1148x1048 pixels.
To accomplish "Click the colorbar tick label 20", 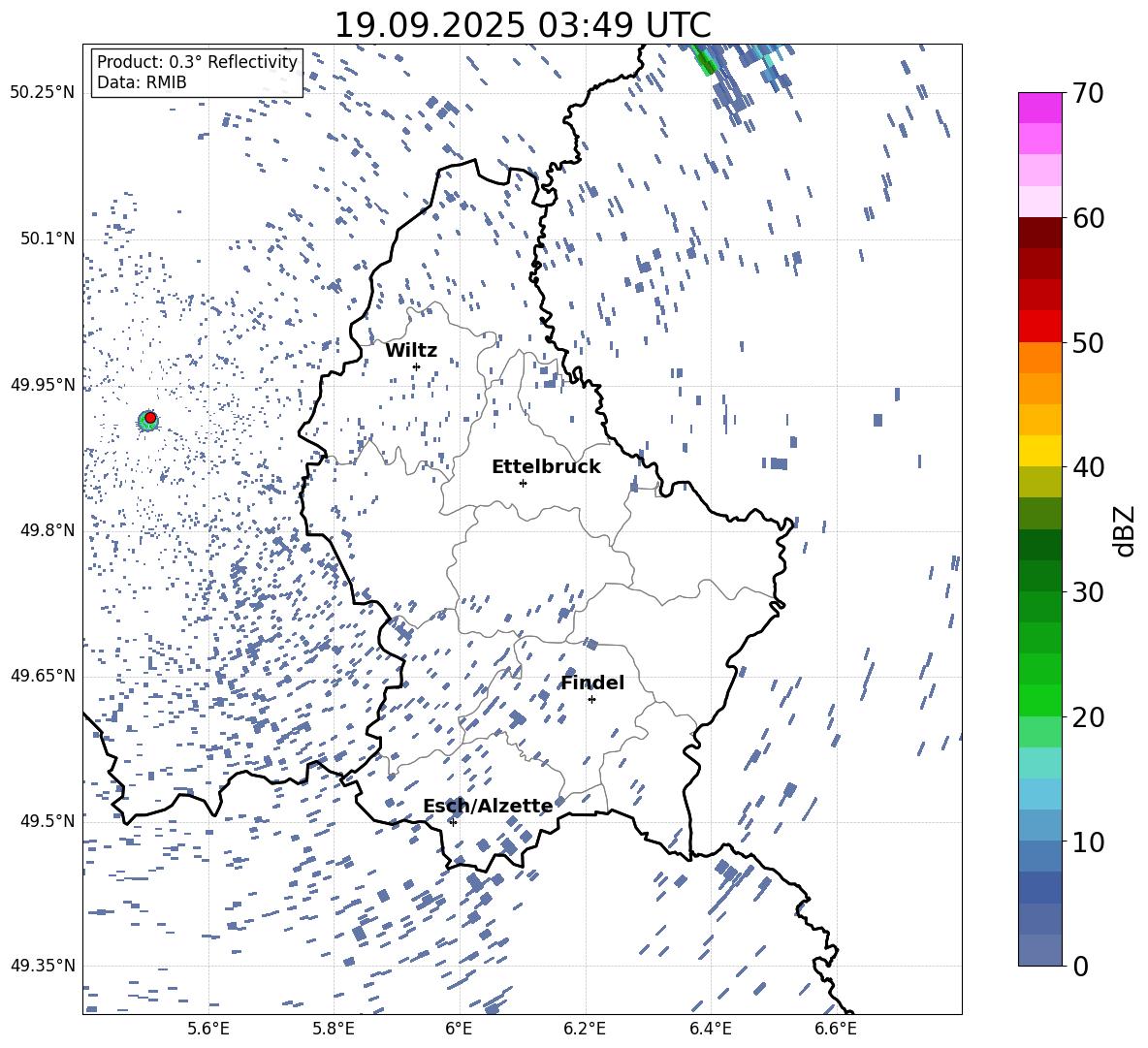I will [1089, 717].
